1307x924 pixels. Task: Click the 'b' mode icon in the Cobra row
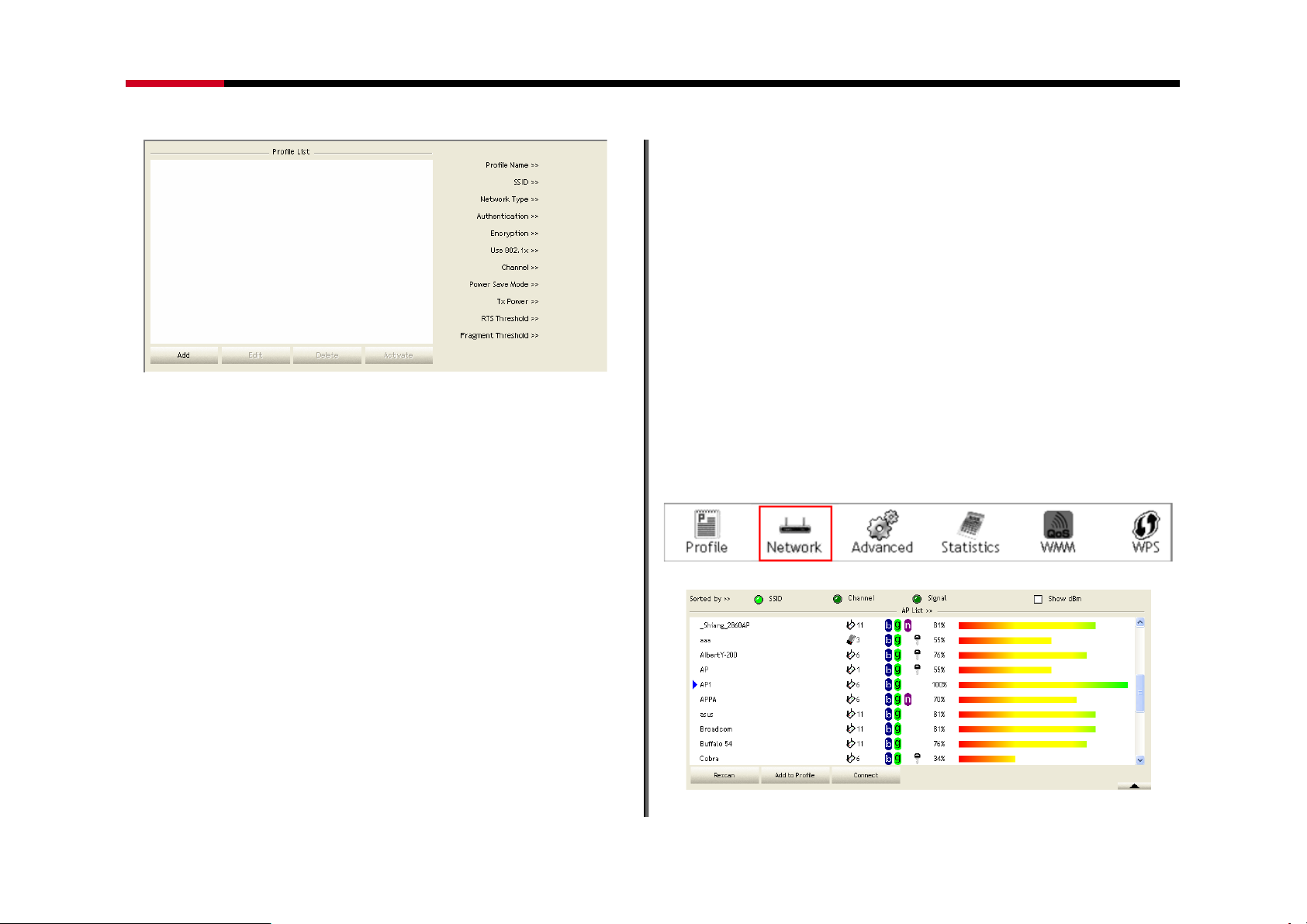point(889,758)
